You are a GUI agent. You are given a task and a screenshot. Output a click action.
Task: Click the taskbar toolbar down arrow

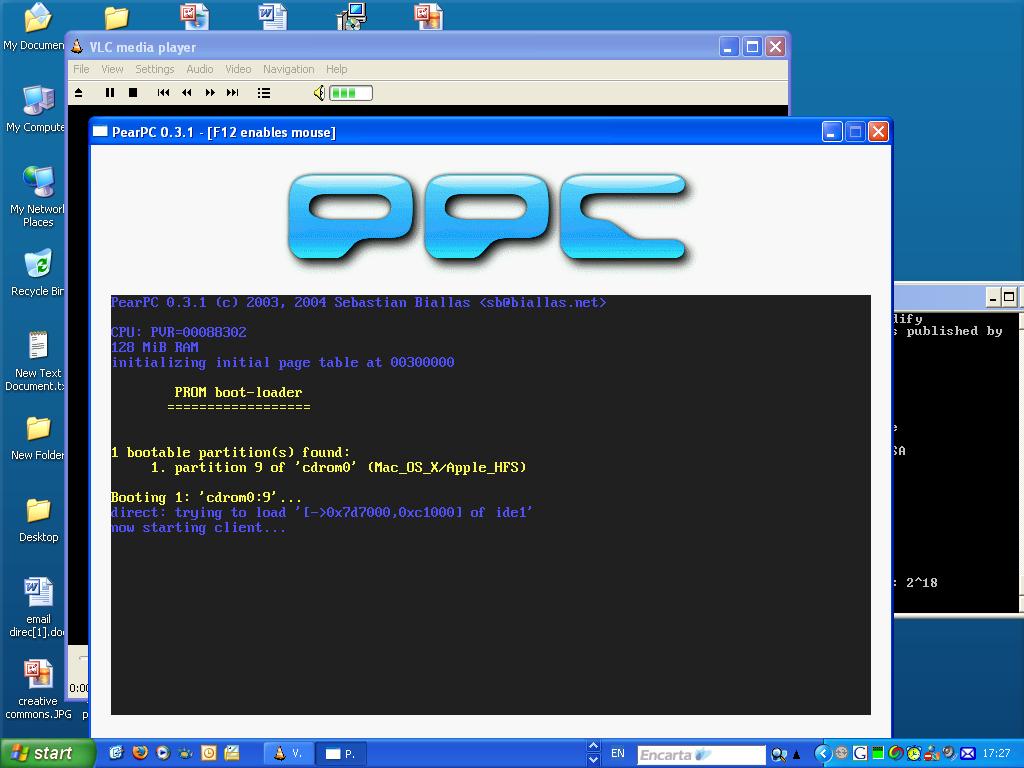[594, 760]
